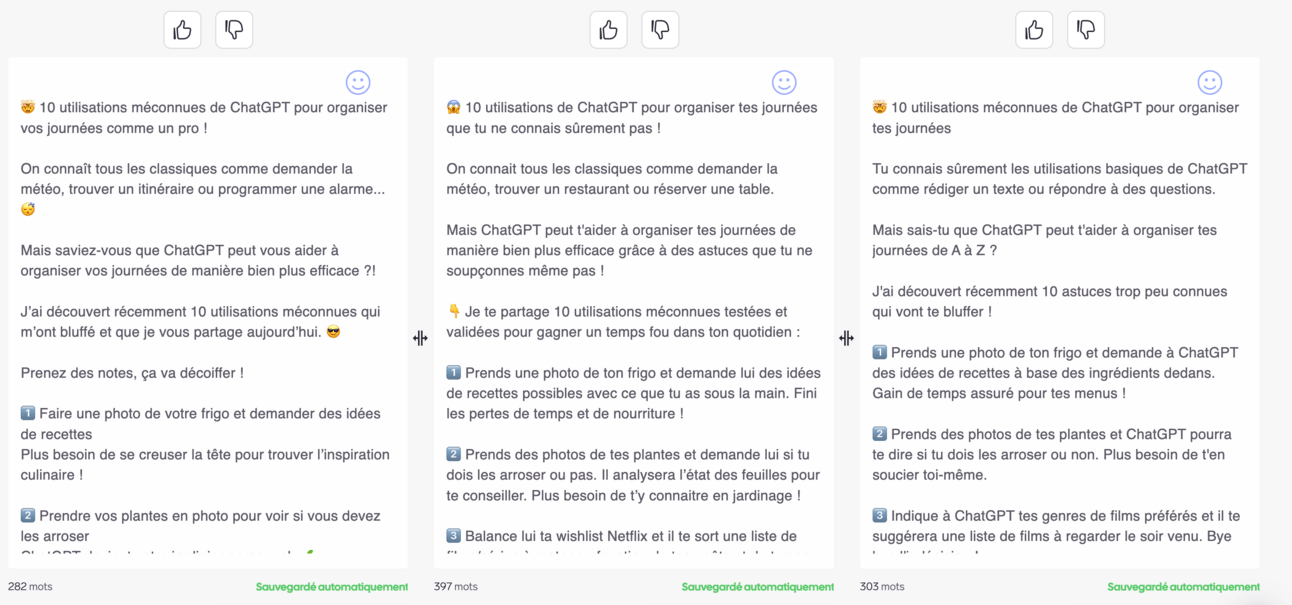1292x605 pixels.
Task: Click the paragraph "On connaît tous les classiques" mentioning alarme
Action: tap(203, 189)
